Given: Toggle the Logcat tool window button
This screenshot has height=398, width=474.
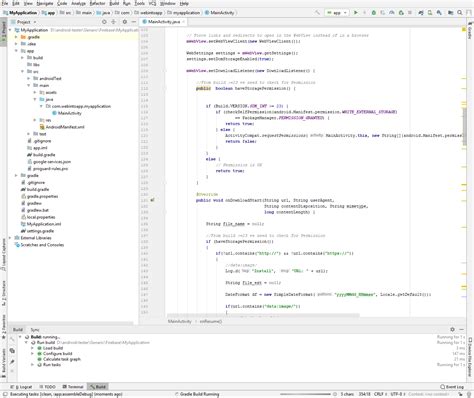Looking at the screenshot, I should pos(21,387).
